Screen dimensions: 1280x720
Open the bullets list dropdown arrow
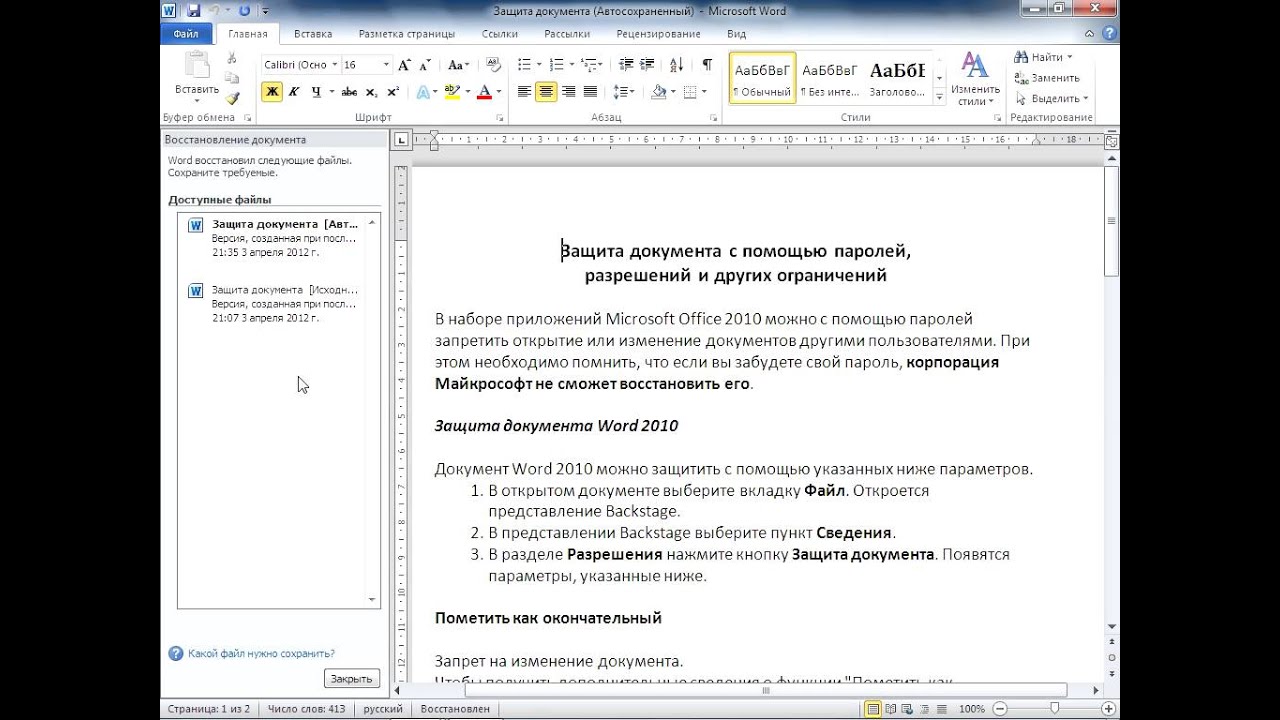pyautogui.click(x=538, y=65)
